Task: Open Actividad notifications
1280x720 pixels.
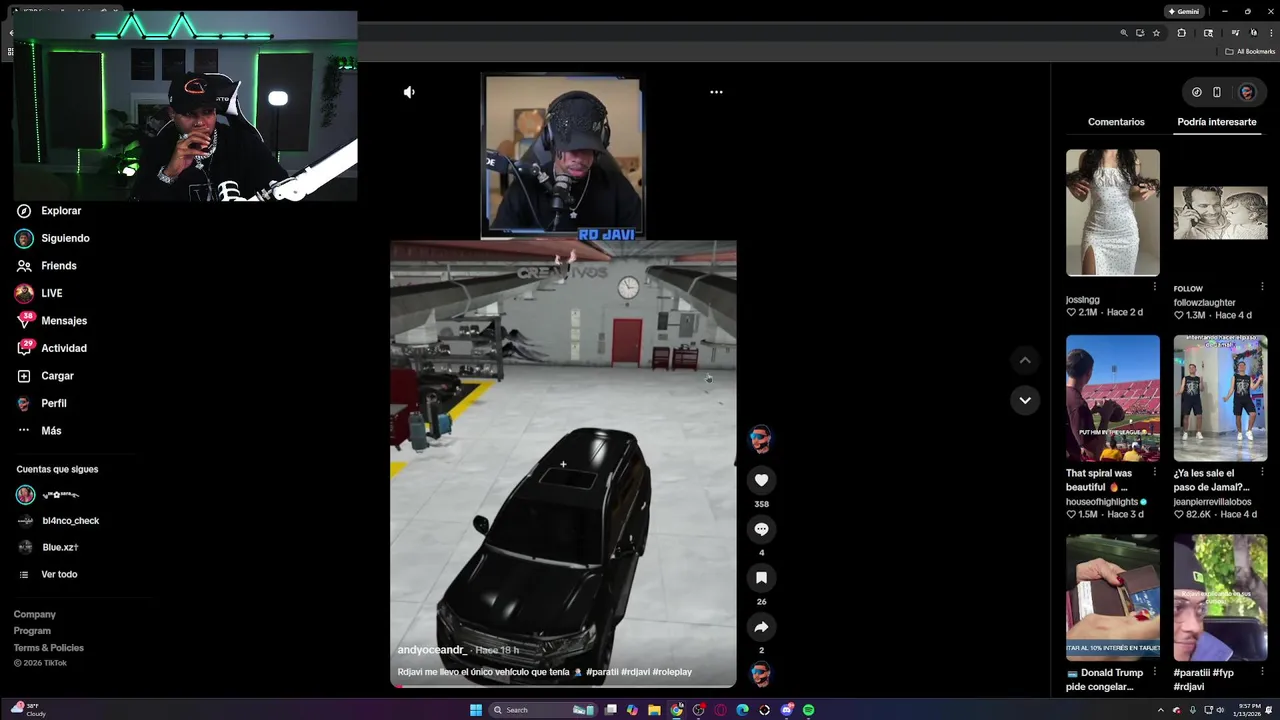Action: click(52, 348)
